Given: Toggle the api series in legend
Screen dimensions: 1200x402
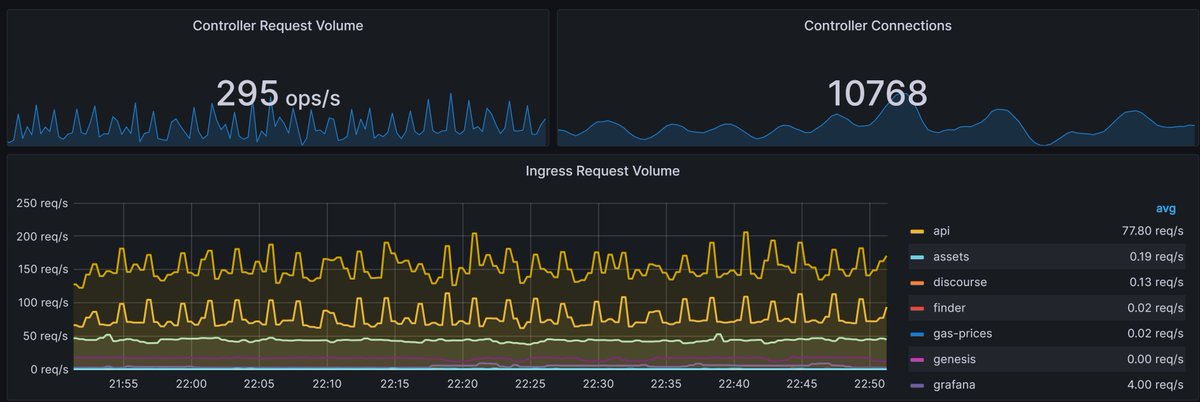Looking at the screenshot, I should tap(940, 232).
